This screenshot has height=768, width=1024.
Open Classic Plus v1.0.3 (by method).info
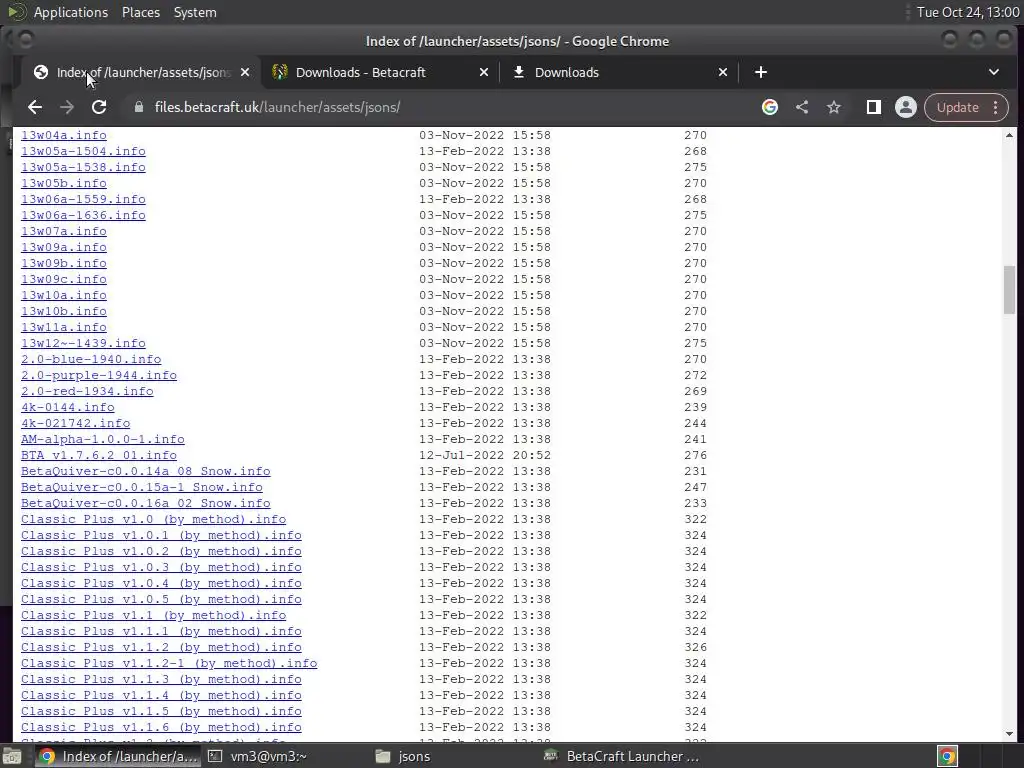pos(161,568)
